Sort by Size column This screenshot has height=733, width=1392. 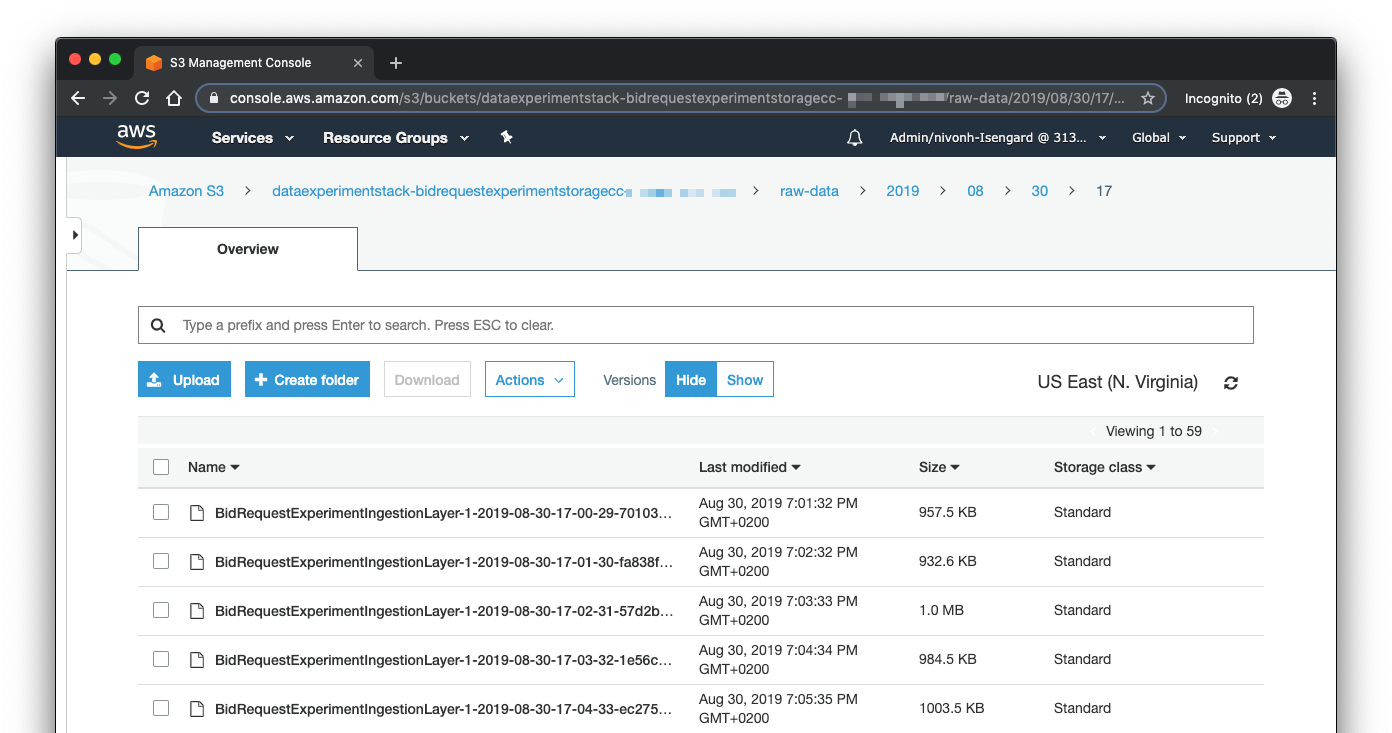tap(939, 467)
